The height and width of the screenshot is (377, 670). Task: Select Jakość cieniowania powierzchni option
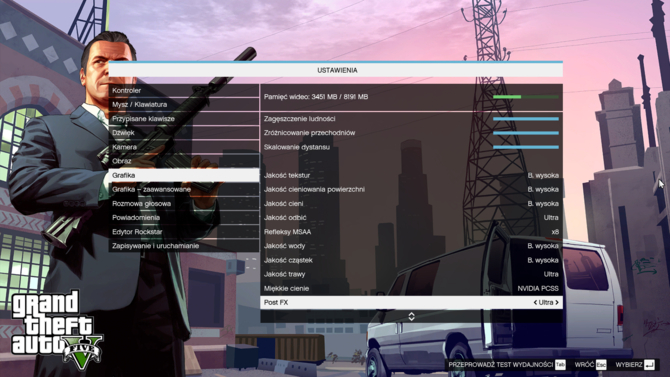click(411, 189)
